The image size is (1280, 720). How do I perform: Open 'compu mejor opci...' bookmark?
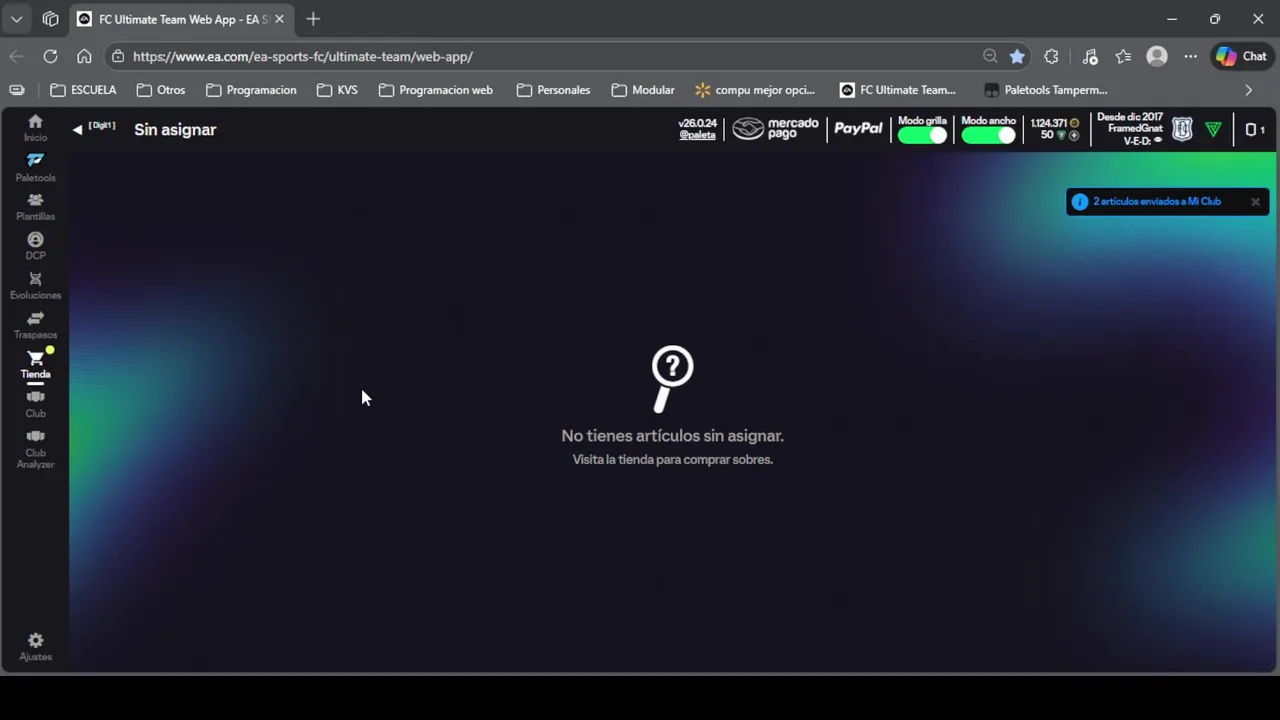[x=755, y=90]
